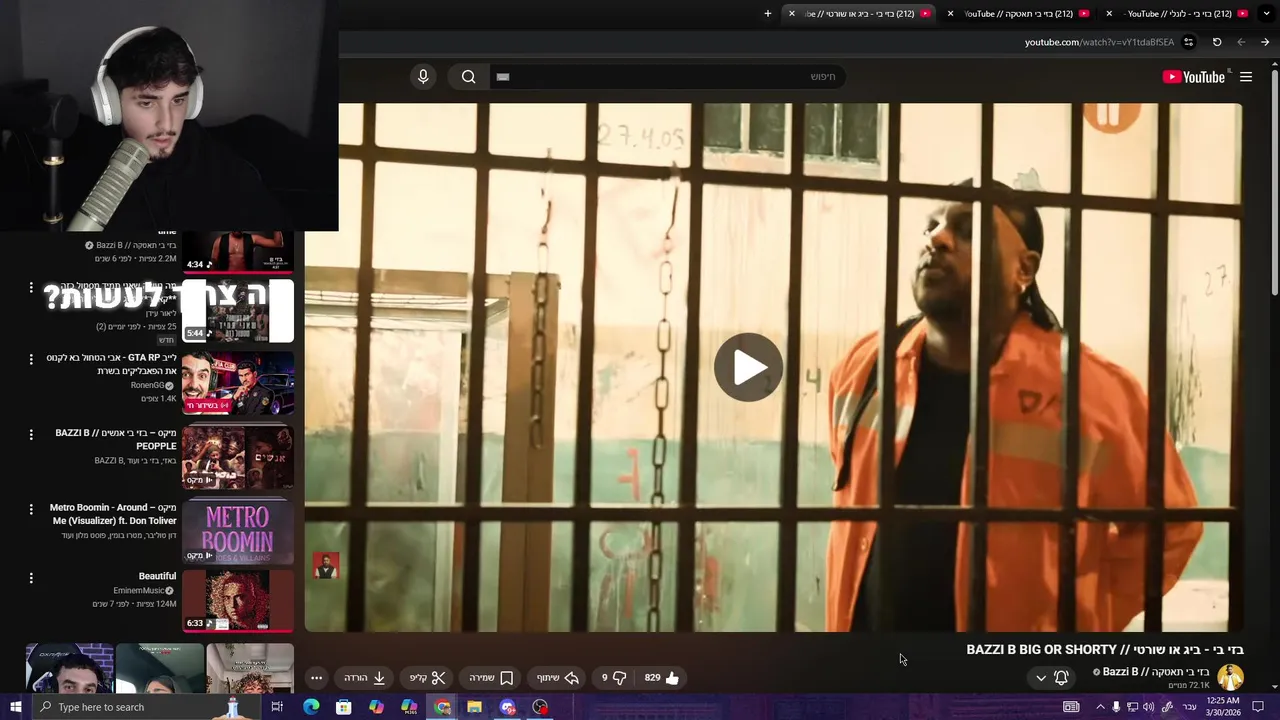Focus the YouTube search field
Viewport: 1280px width, 720px height.
(x=666, y=77)
